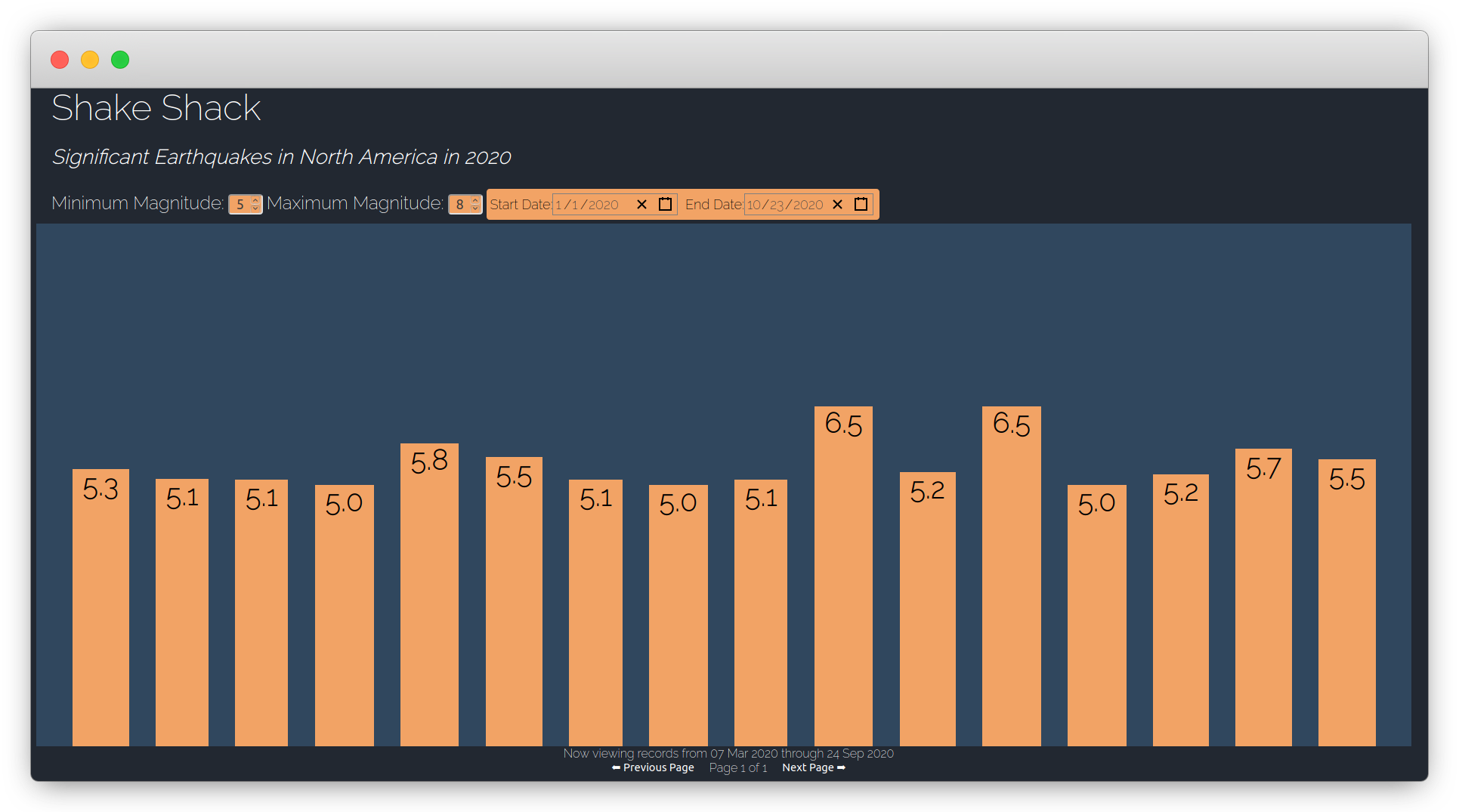Select the bar labeled 5.7
The height and width of the screenshot is (812, 1459).
click(1263, 597)
